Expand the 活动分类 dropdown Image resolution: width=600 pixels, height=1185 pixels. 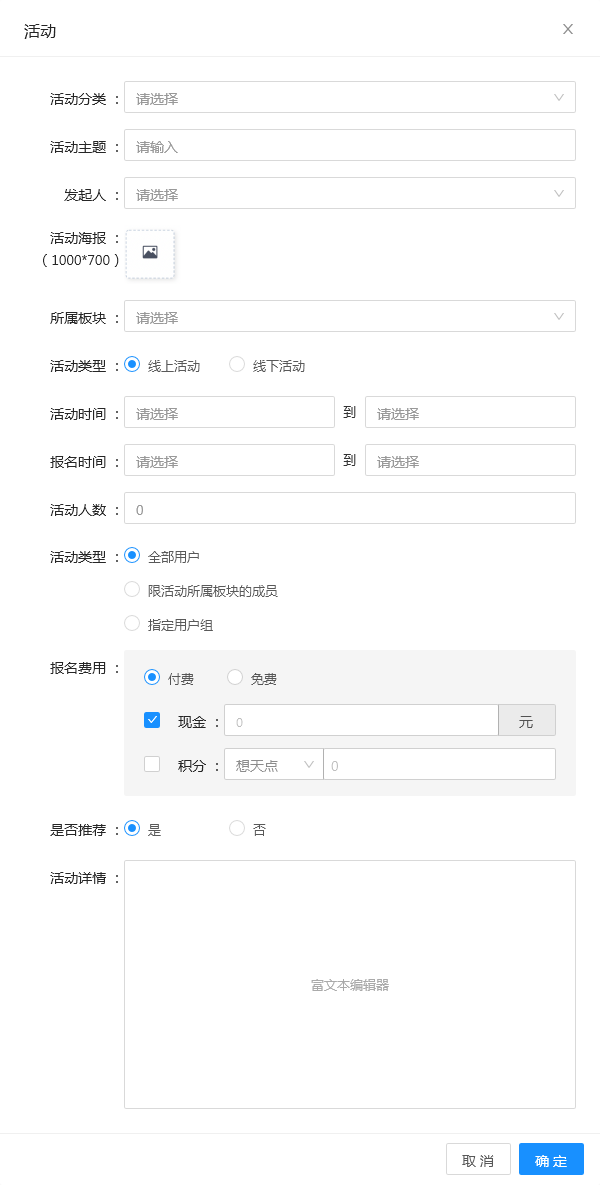tap(350, 97)
